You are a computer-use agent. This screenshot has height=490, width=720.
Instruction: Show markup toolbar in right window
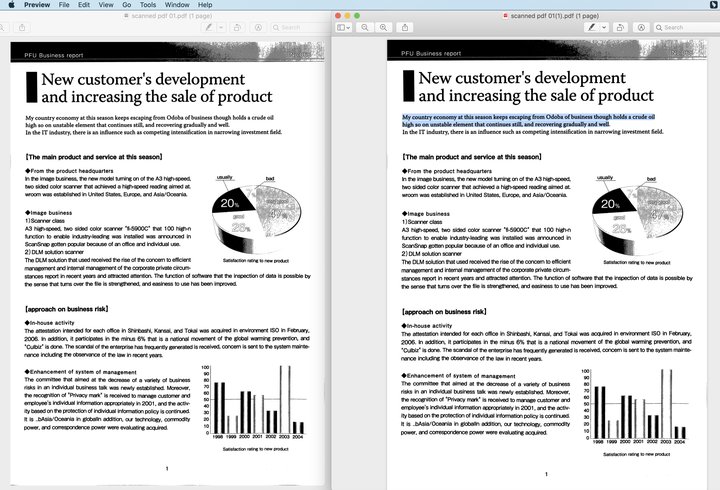[641, 28]
